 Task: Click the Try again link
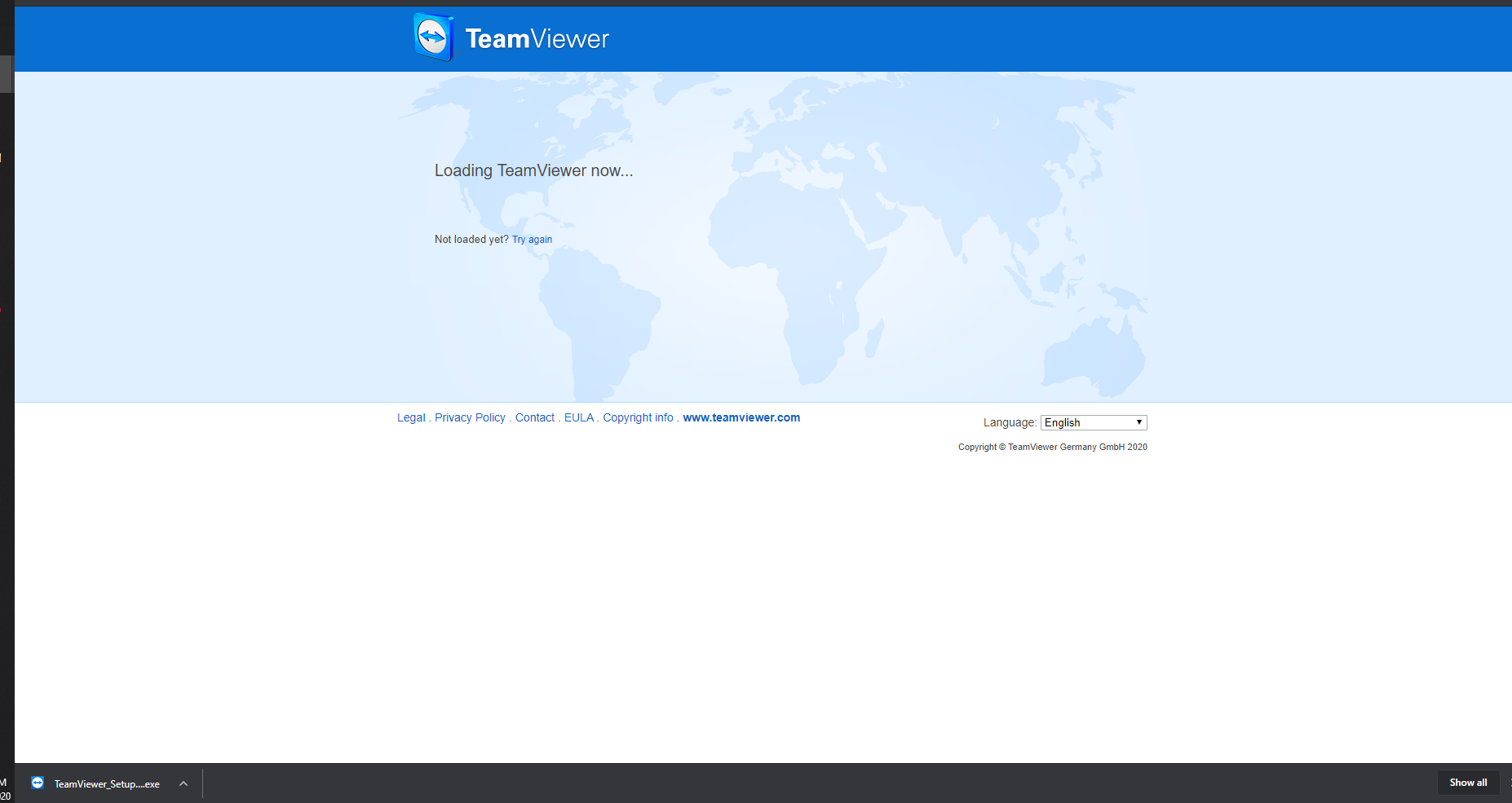click(x=532, y=240)
